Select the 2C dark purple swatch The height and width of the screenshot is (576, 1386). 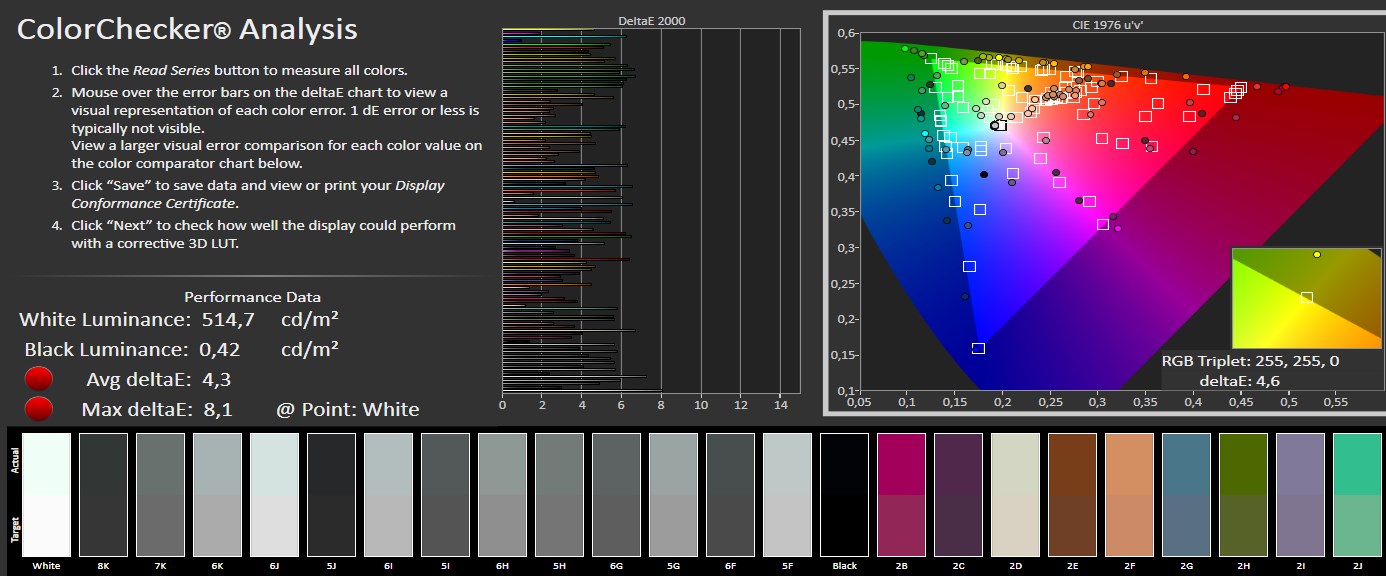point(959,495)
